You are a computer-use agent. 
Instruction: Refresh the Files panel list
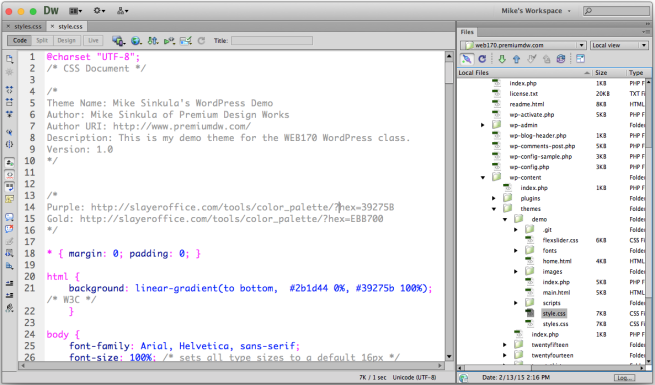coord(482,59)
